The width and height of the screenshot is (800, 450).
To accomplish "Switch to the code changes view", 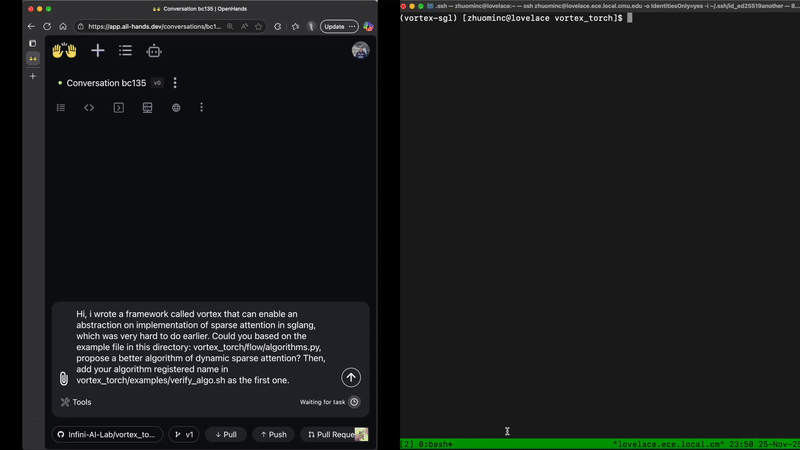I will tap(89, 108).
